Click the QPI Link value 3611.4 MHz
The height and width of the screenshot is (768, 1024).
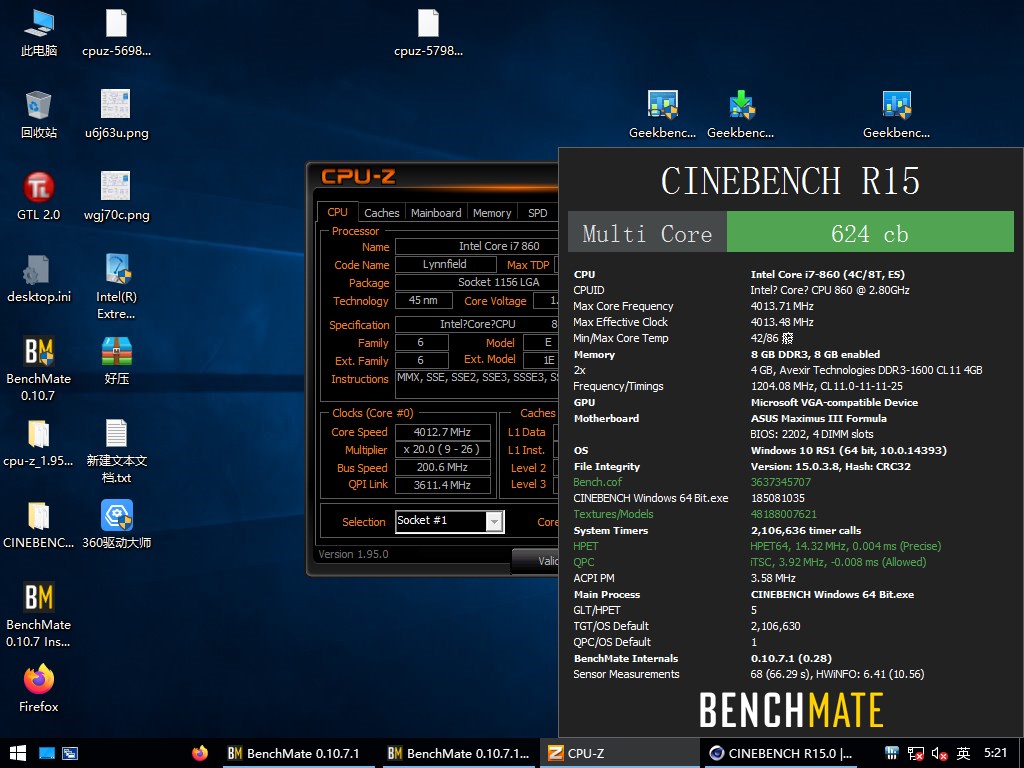pos(442,485)
